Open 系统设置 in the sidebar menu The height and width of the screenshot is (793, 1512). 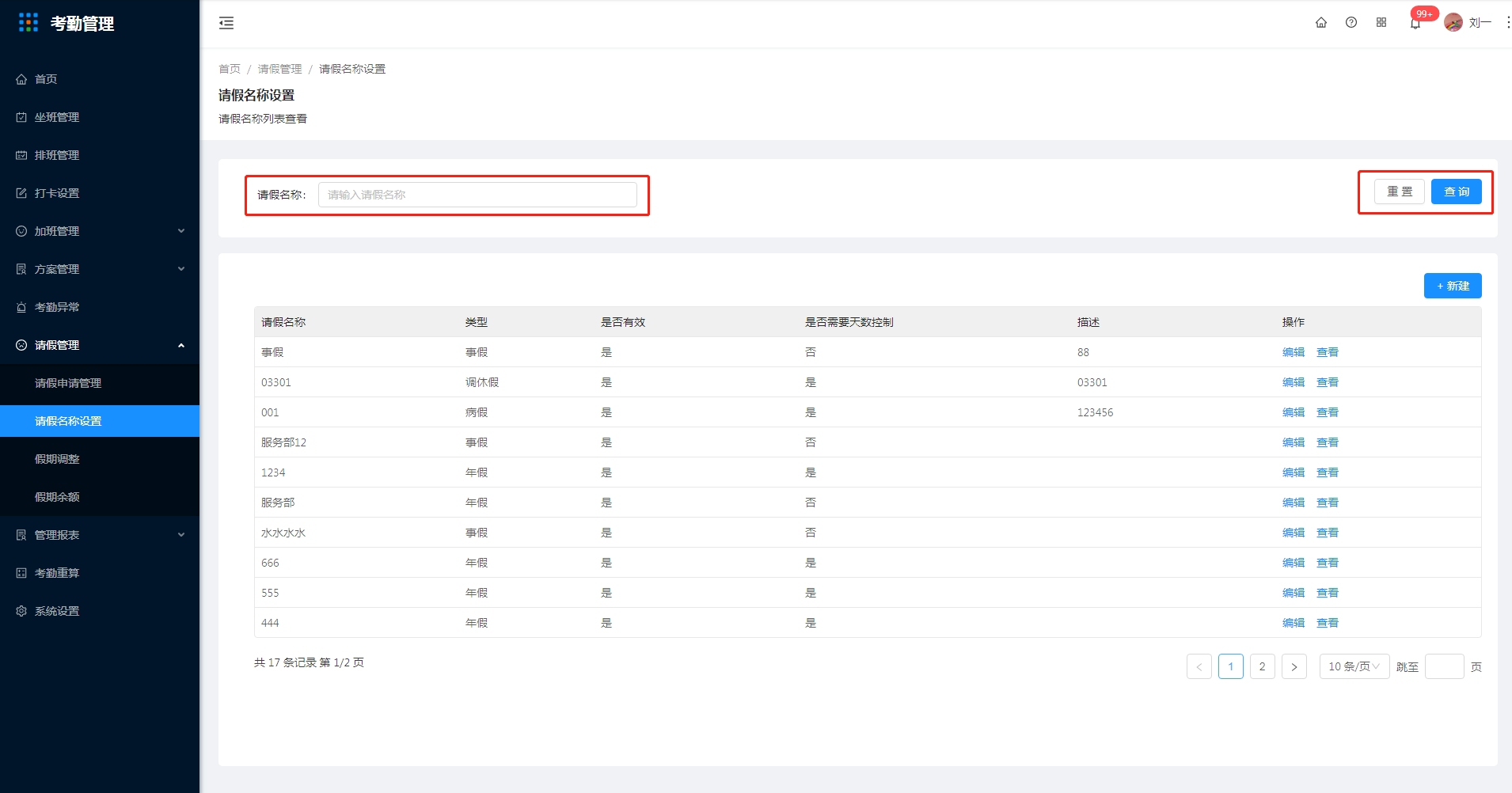tap(100, 611)
